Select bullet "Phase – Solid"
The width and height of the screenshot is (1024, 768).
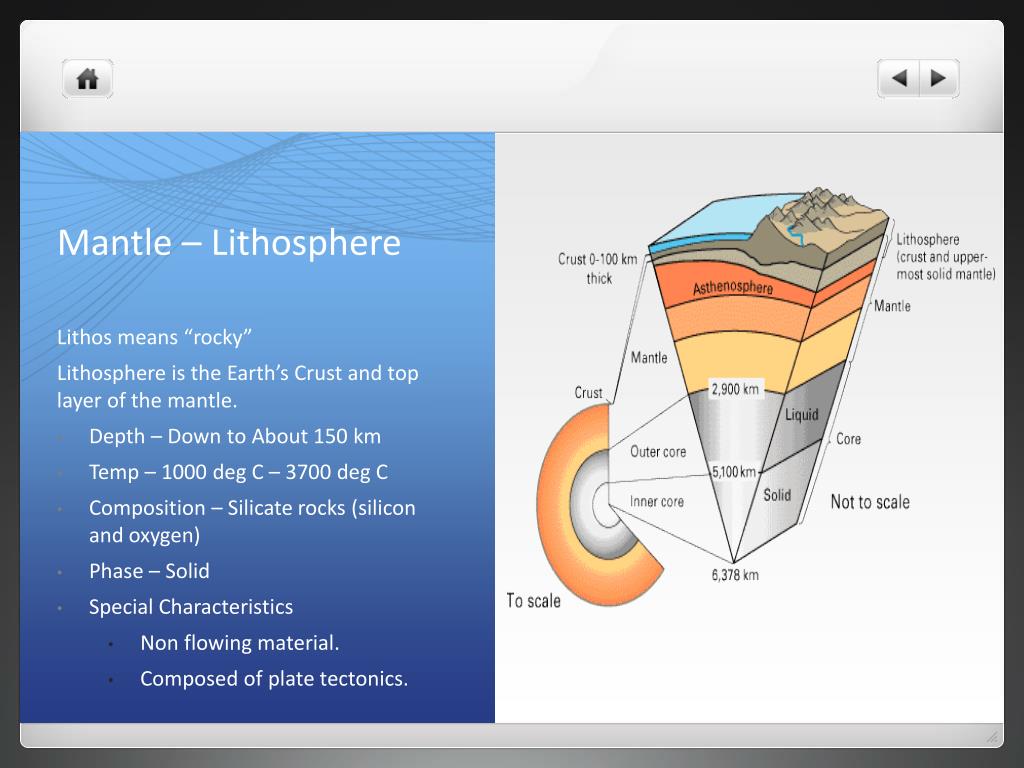[x=149, y=571]
